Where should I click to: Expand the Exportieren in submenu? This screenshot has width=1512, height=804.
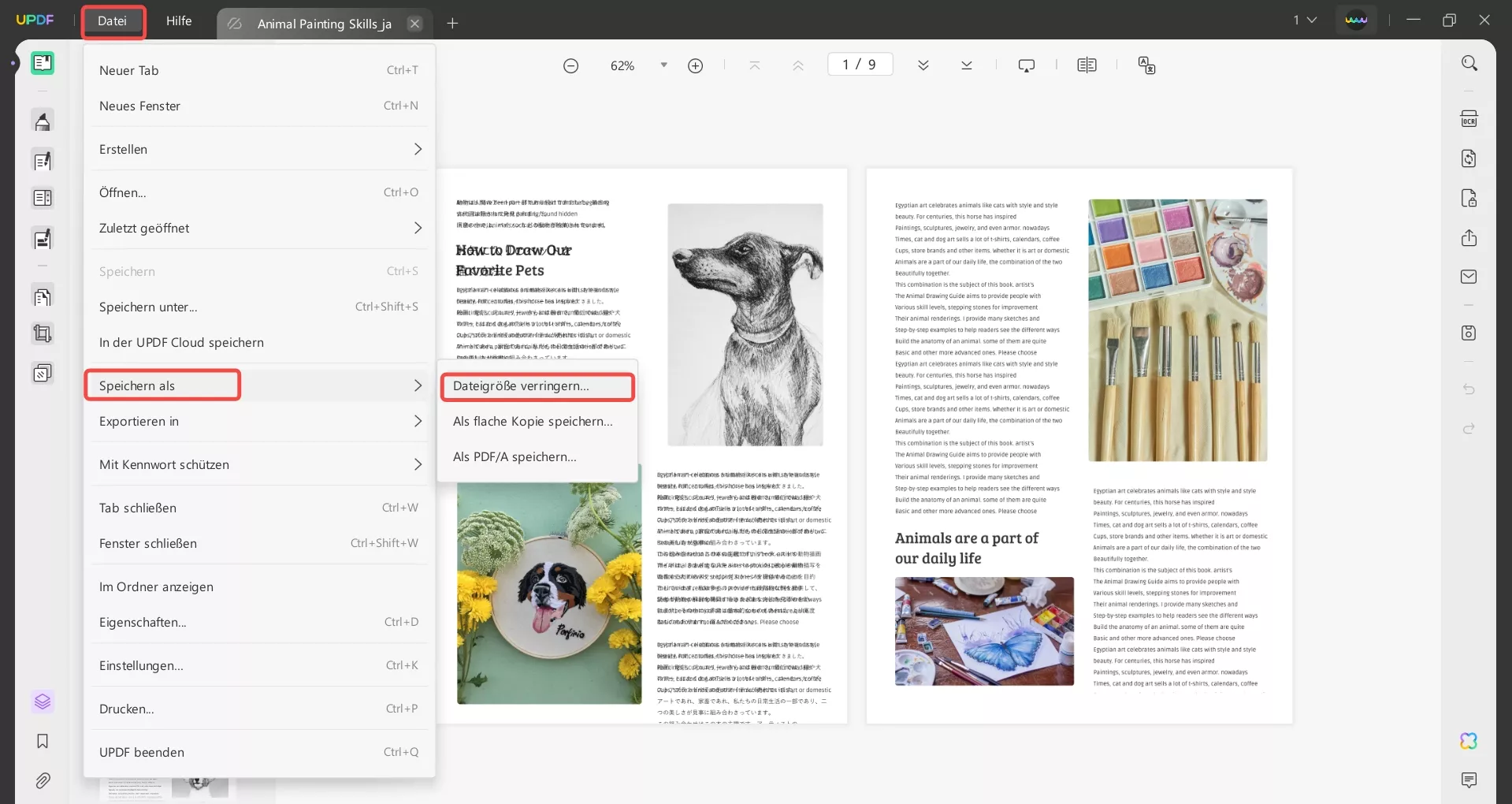pos(258,421)
